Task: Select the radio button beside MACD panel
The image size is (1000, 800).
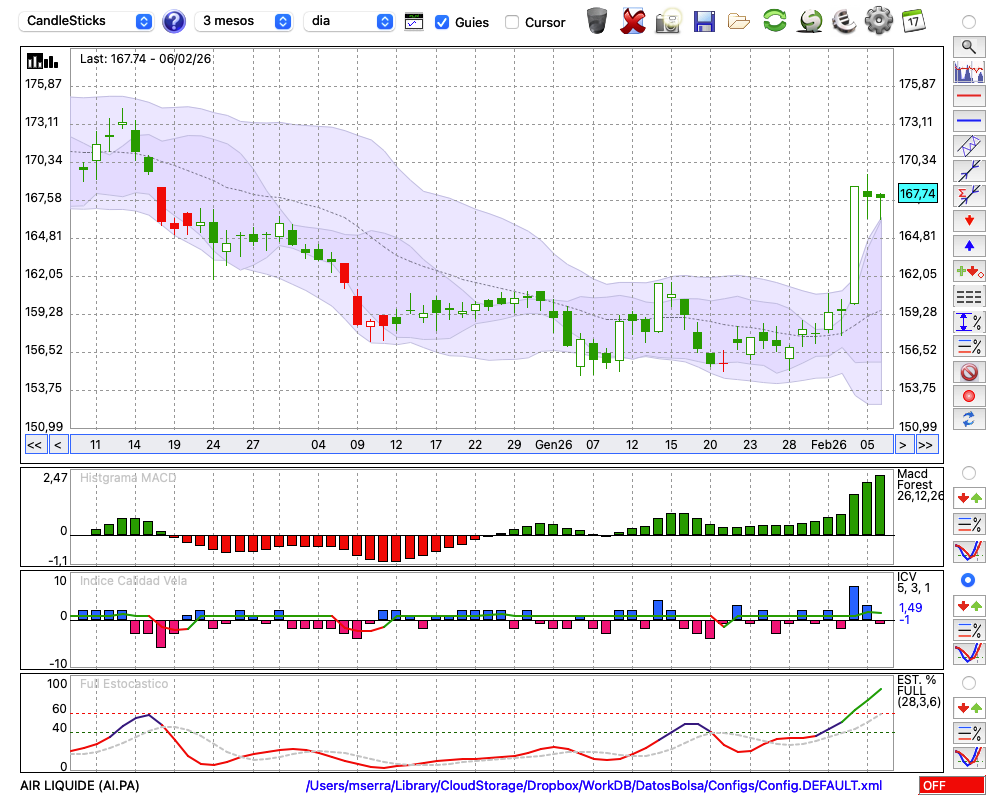Action: pyautogui.click(x=967, y=472)
